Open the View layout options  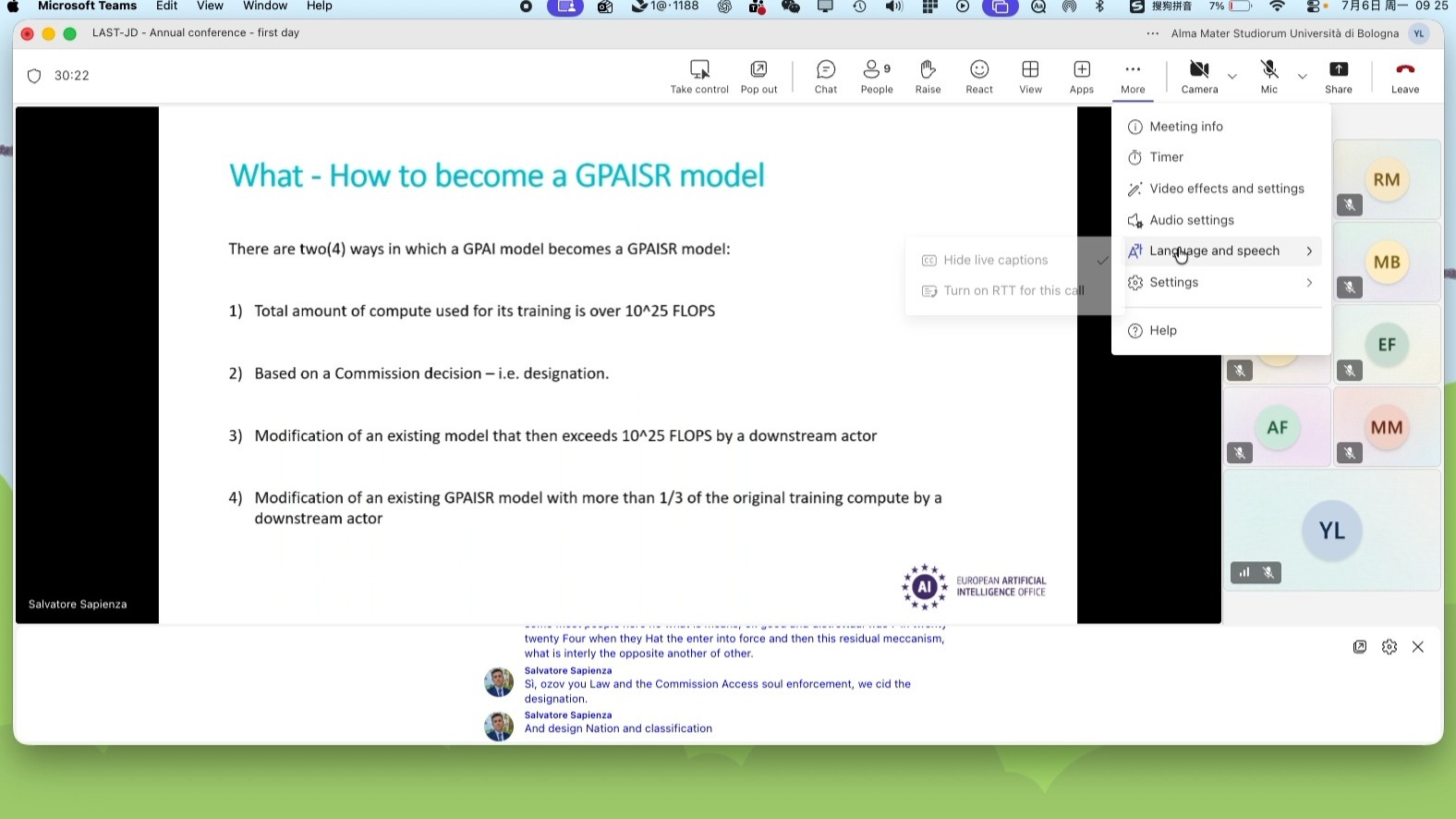pyautogui.click(x=1030, y=77)
